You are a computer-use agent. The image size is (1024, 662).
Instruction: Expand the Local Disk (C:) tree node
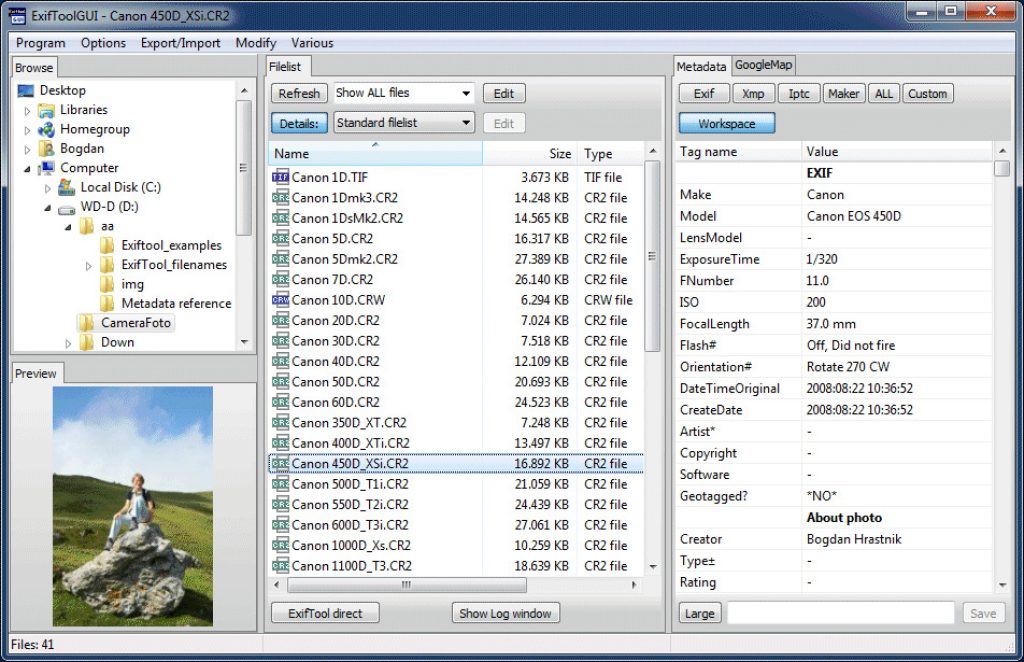[46, 187]
